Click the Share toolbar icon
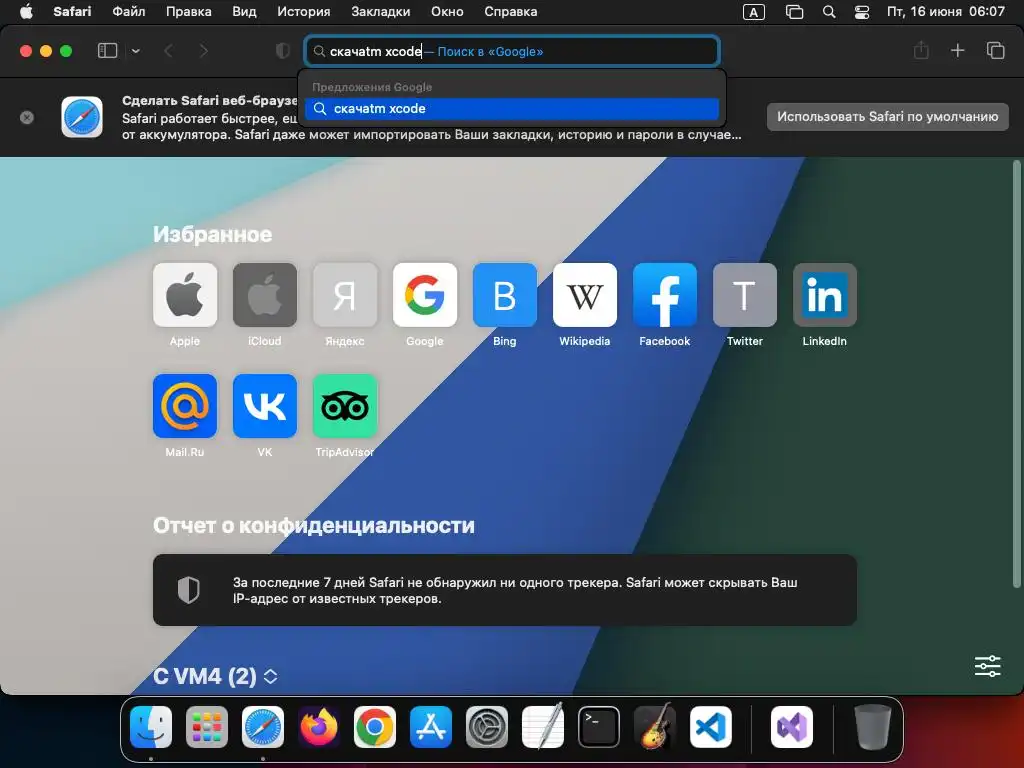Image resolution: width=1024 pixels, height=768 pixels. (921, 50)
